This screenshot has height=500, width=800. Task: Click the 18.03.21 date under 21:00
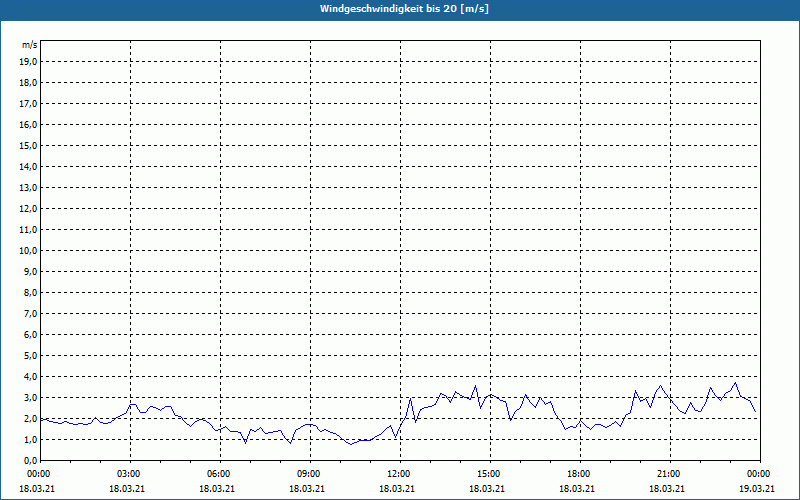(667, 488)
